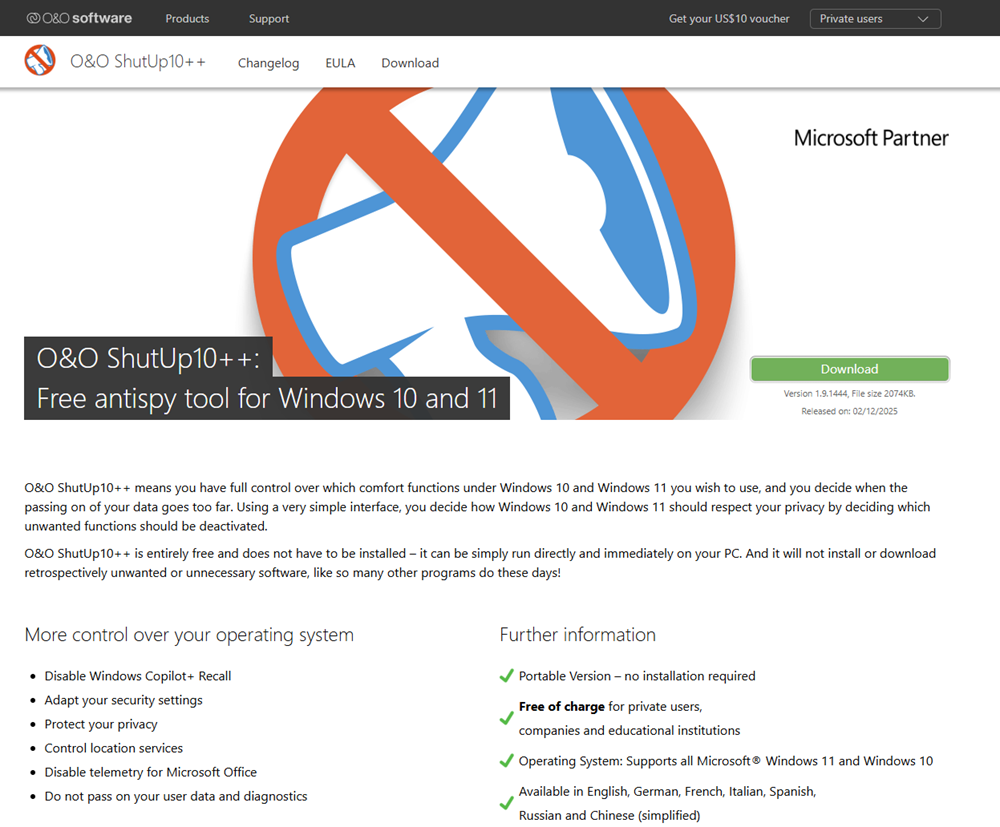The image size is (1000, 827).
Task: Select Download in the product navigation
Action: [410, 63]
